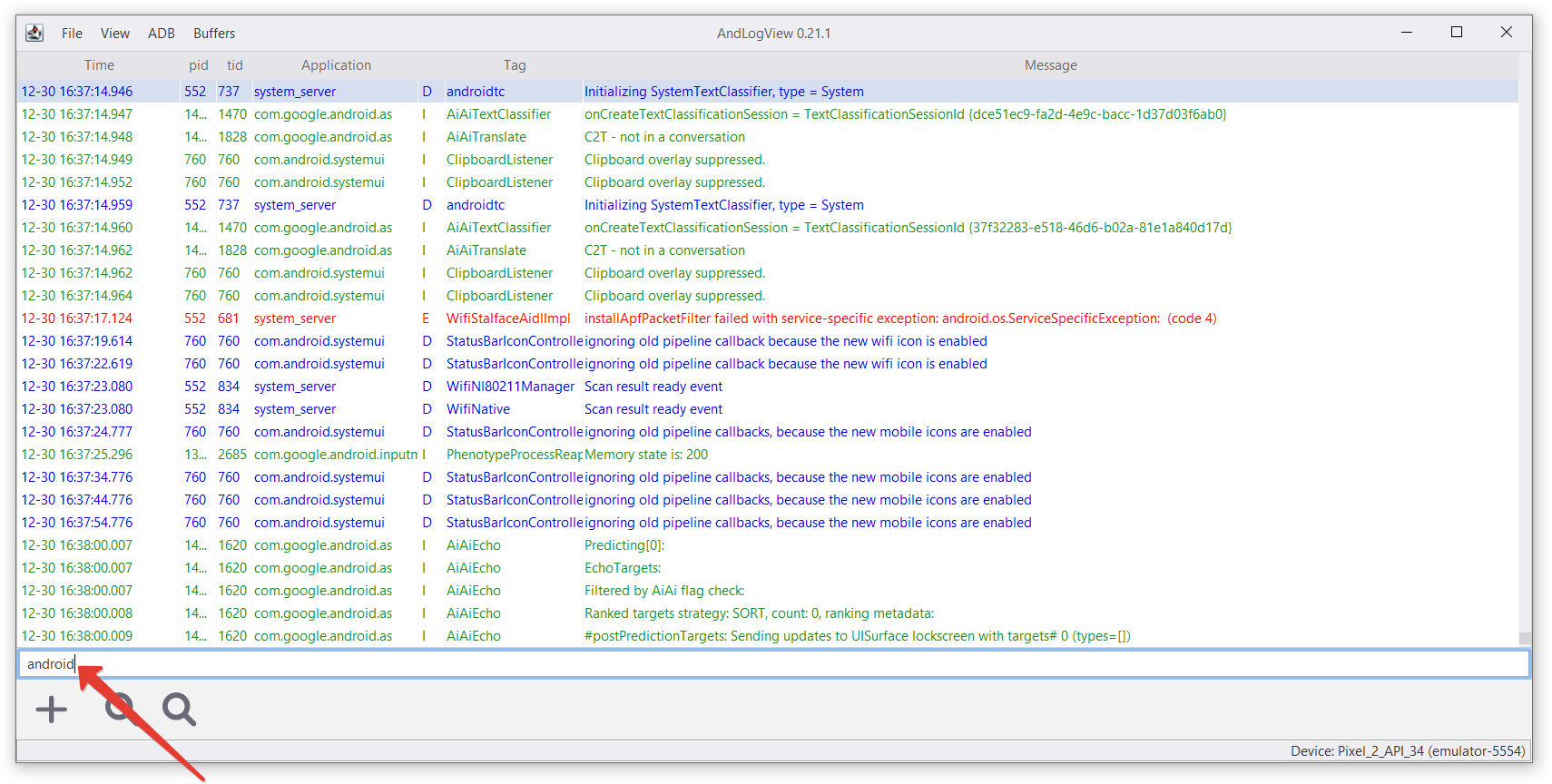Close the AndLogView window

point(1507,33)
